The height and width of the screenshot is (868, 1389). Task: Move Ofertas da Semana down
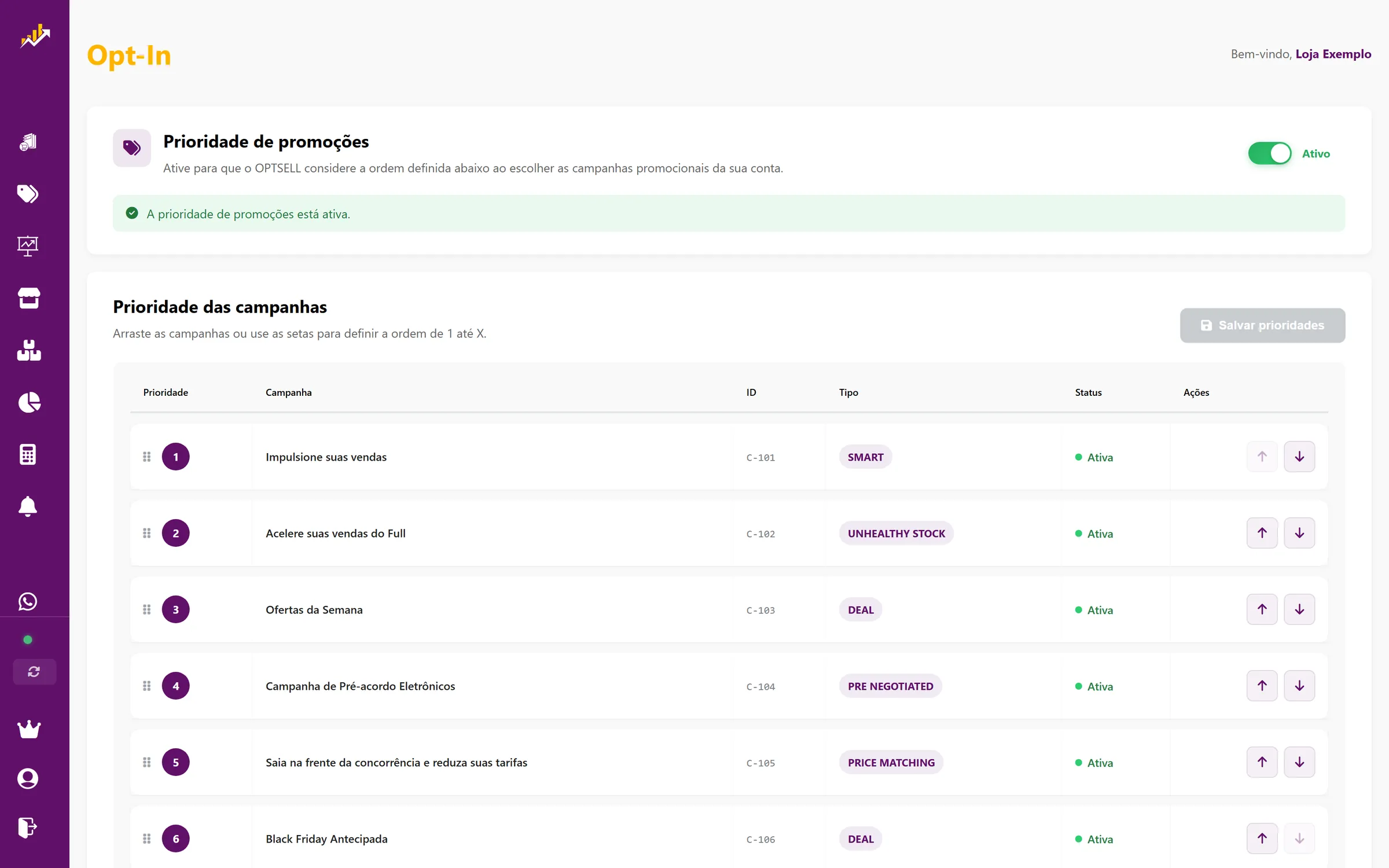click(1299, 609)
